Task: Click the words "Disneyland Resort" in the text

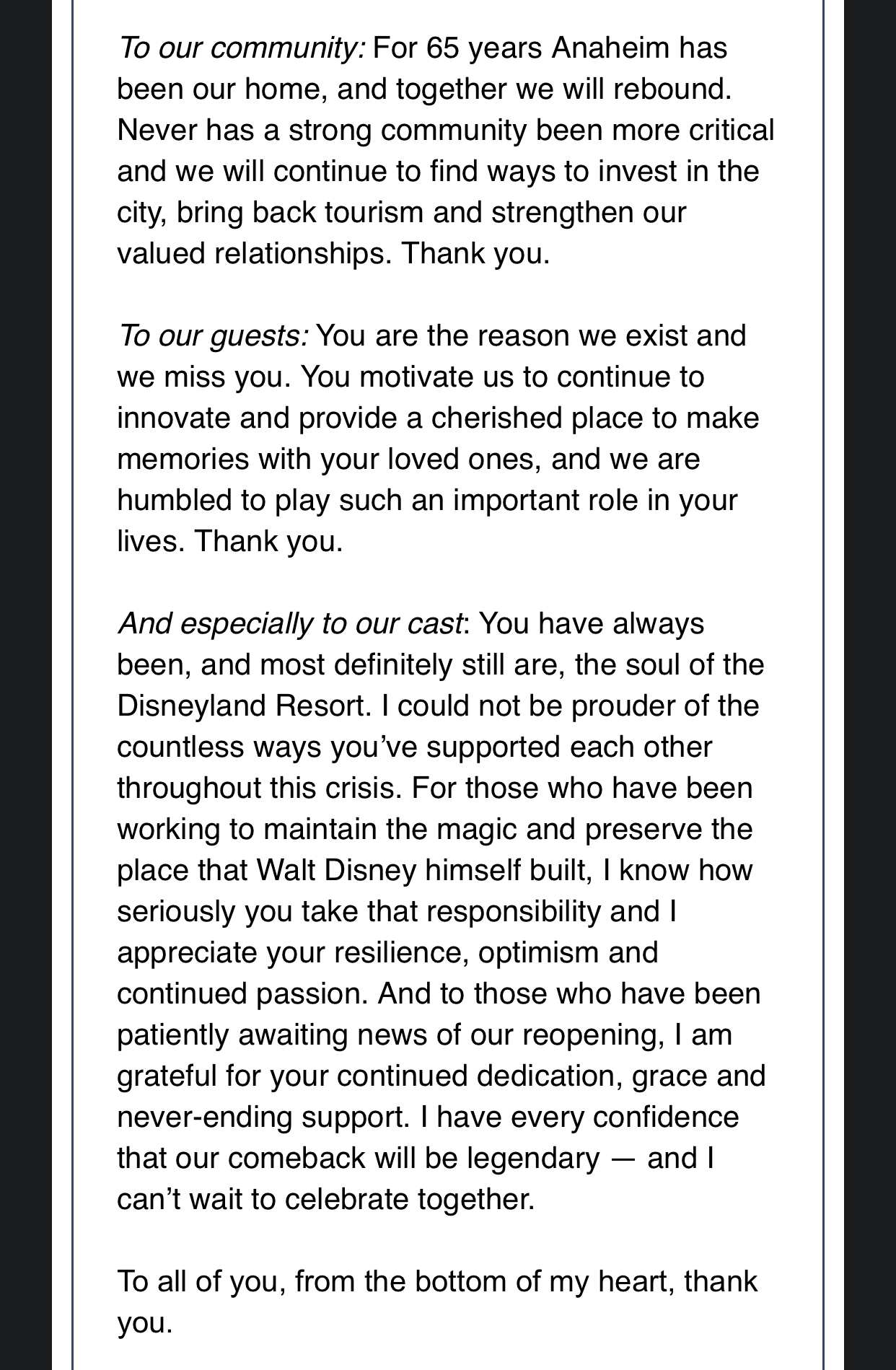Action: point(241,706)
